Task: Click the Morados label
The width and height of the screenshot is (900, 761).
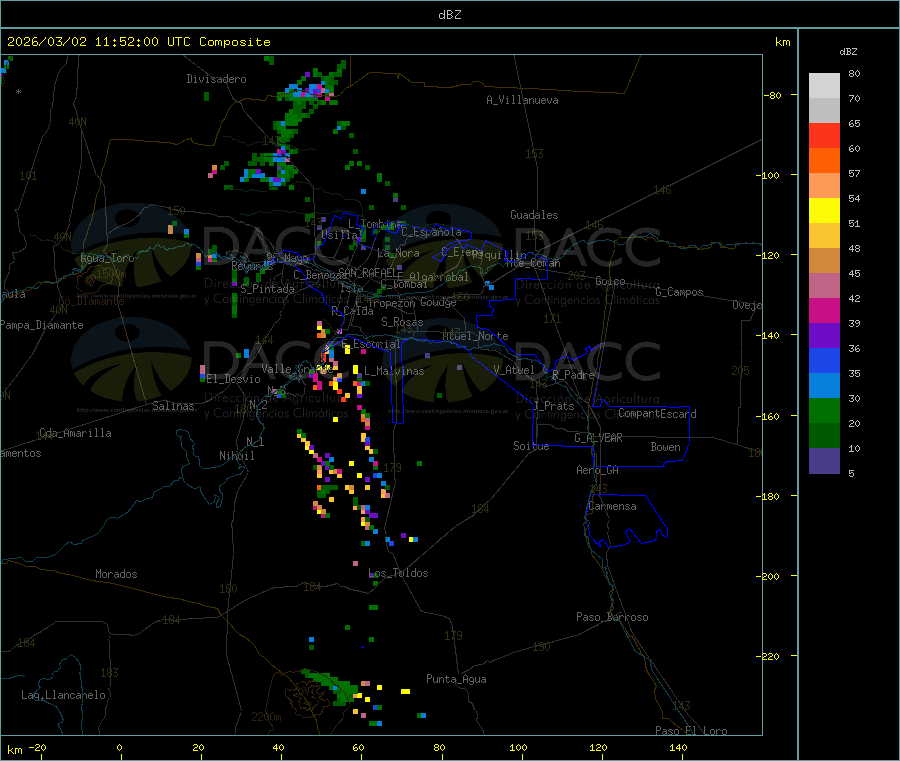Action: [116, 574]
